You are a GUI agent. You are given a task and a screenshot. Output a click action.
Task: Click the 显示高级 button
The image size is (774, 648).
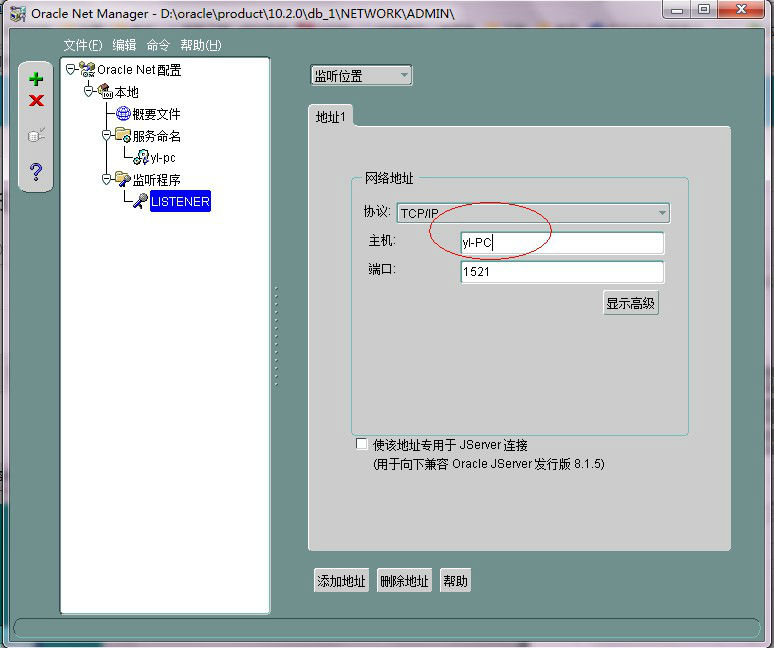click(630, 303)
